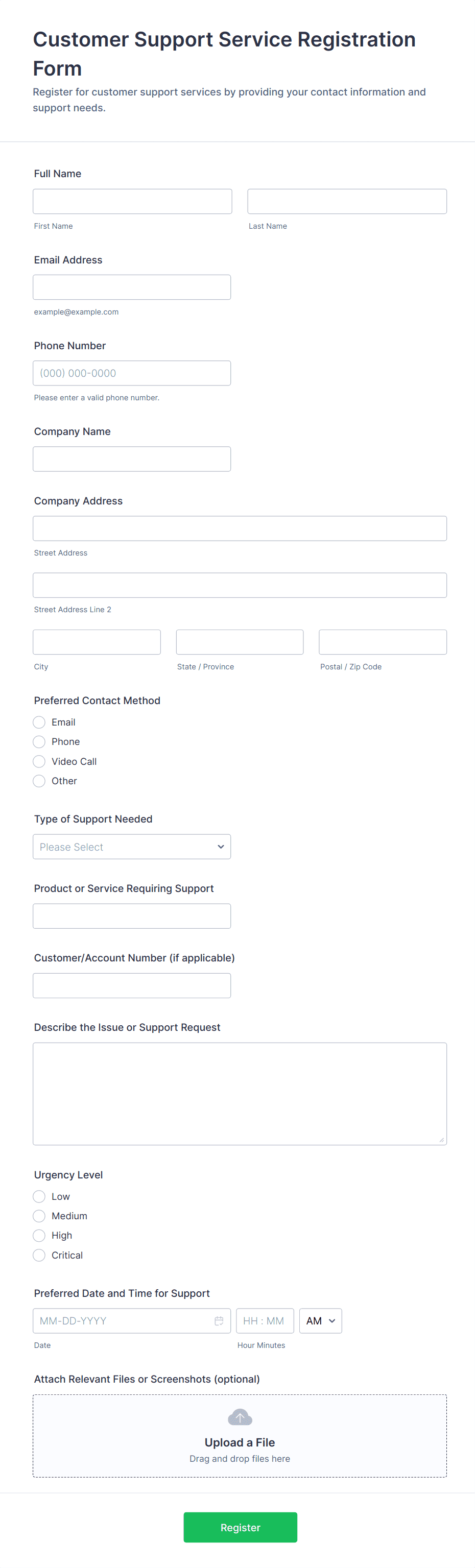Click the cloud upload icon
475x1568 pixels.
point(240,1417)
